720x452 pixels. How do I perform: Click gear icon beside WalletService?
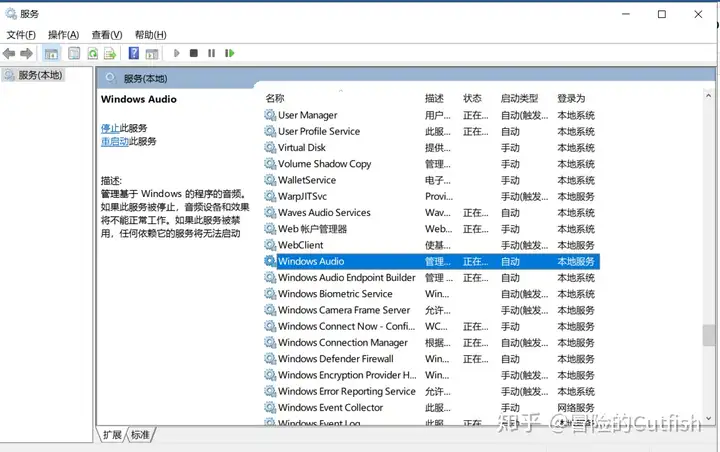pyautogui.click(x=270, y=180)
